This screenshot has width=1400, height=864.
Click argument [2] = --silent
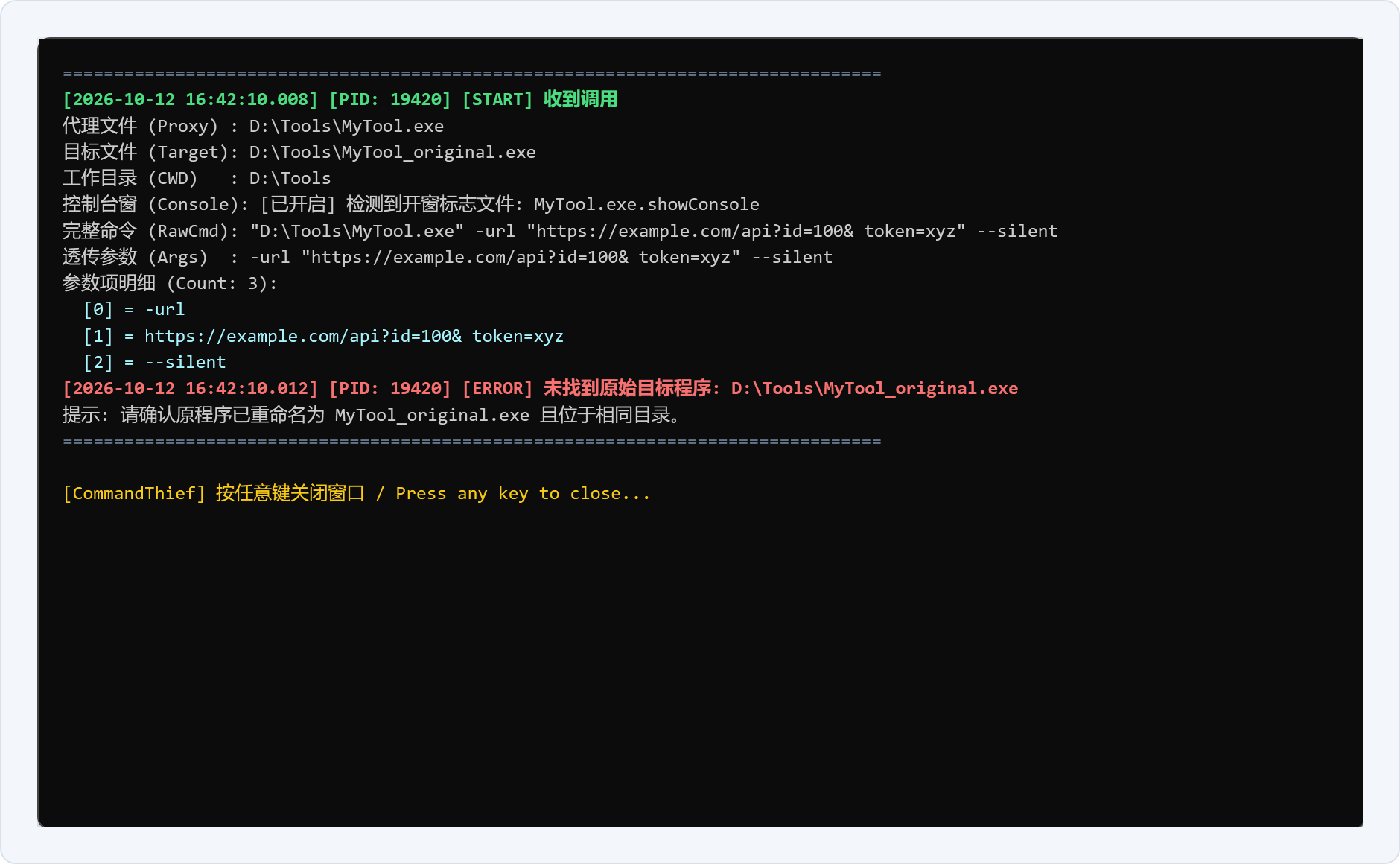coord(154,362)
